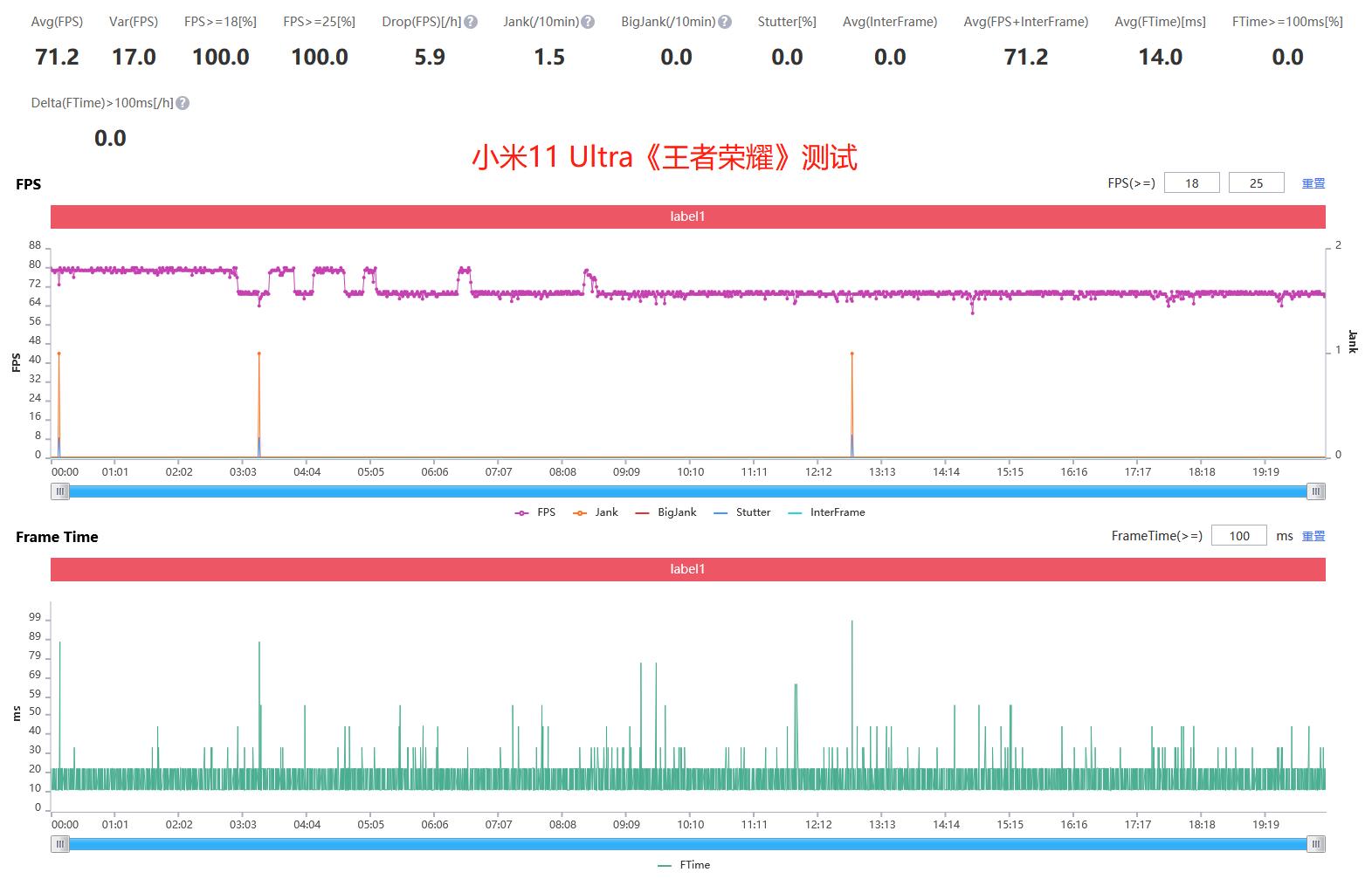The image size is (1372, 879).
Task: Click FPS threshold input showing 25
Action: tap(1256, 183)
